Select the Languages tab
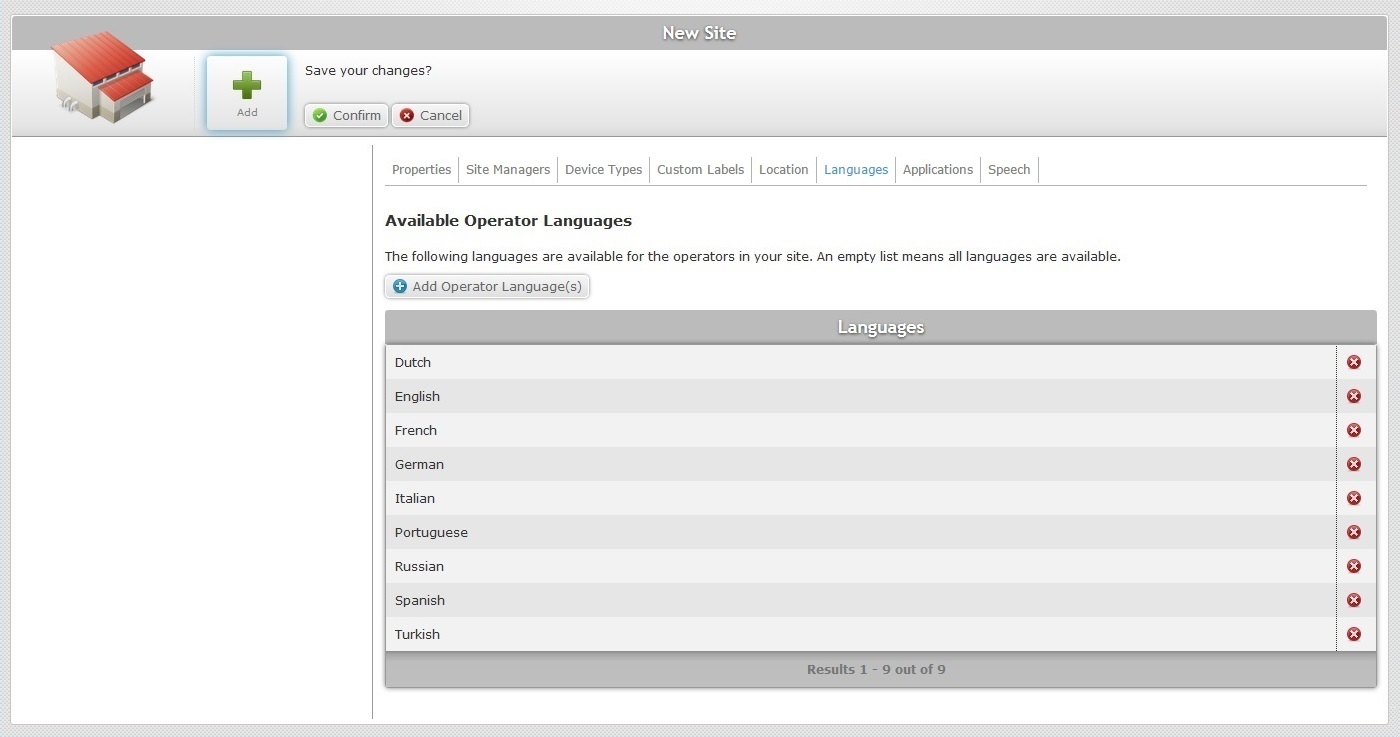 pos(856,170)
